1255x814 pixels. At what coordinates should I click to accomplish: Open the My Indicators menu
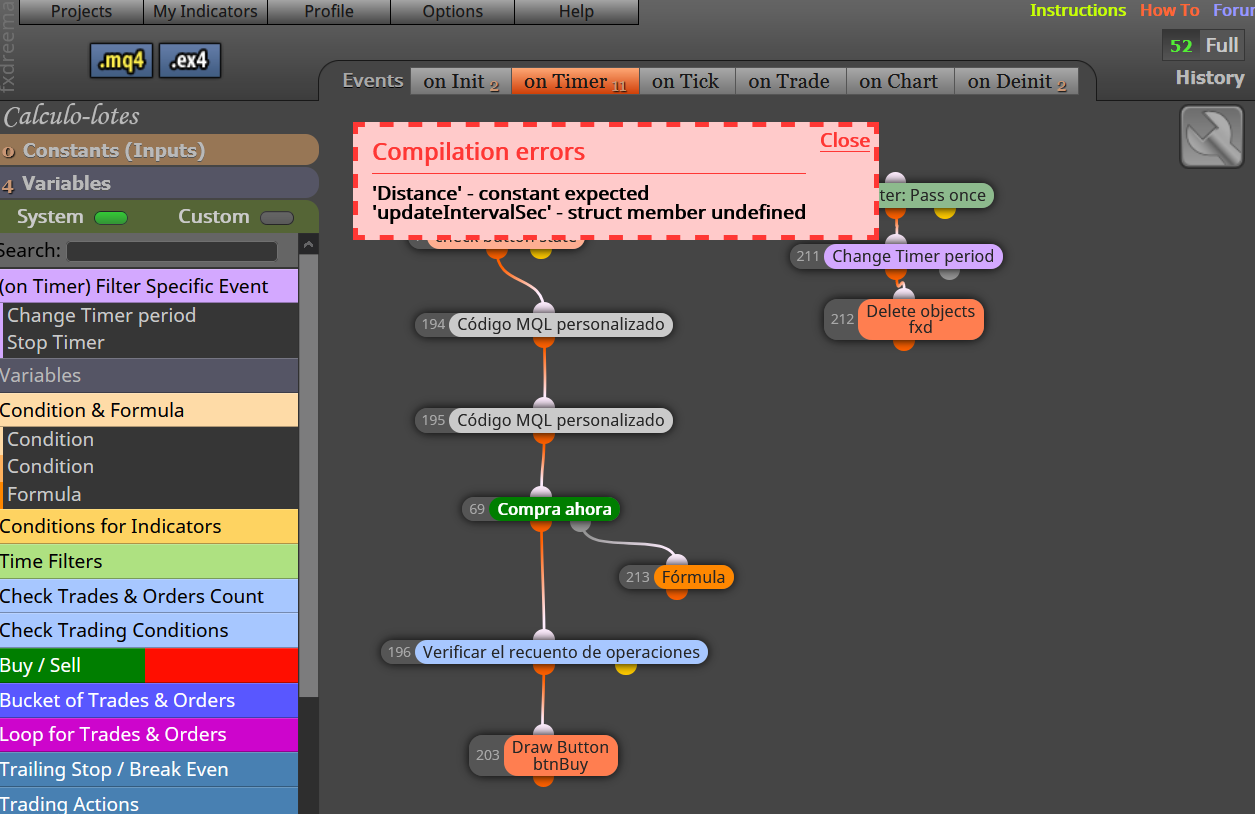click(x=205, y=12)
